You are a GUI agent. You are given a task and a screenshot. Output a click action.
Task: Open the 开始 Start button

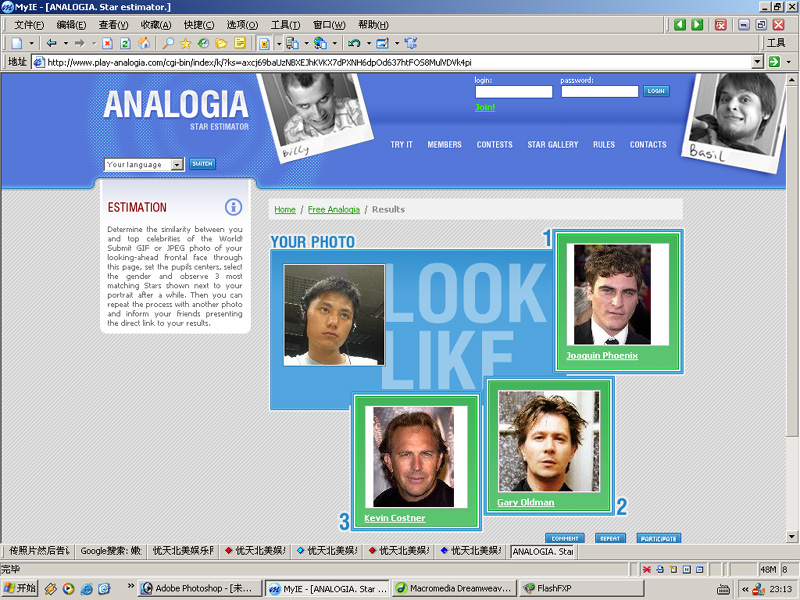(x=20, y=589)
